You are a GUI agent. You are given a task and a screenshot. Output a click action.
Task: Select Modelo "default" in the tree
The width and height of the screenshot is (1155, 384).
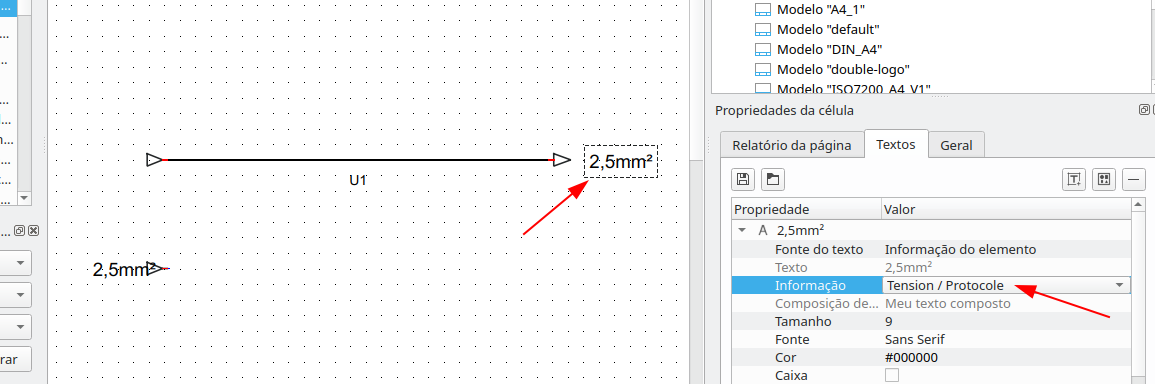(x=828, y=30)
